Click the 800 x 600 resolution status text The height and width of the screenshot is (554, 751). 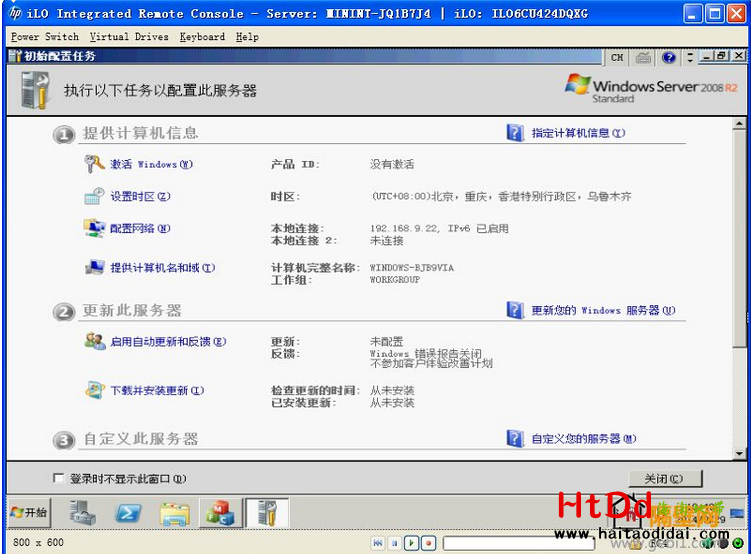(x=38, y=542)
